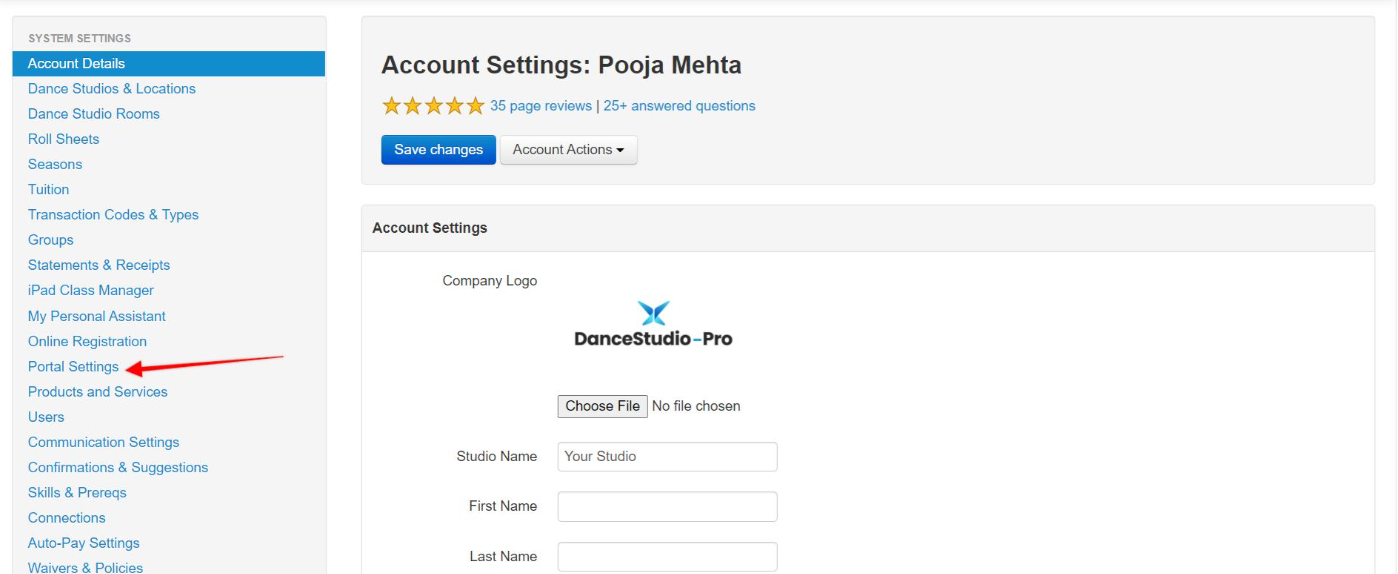Click the Last Name text field

point(667,557)
